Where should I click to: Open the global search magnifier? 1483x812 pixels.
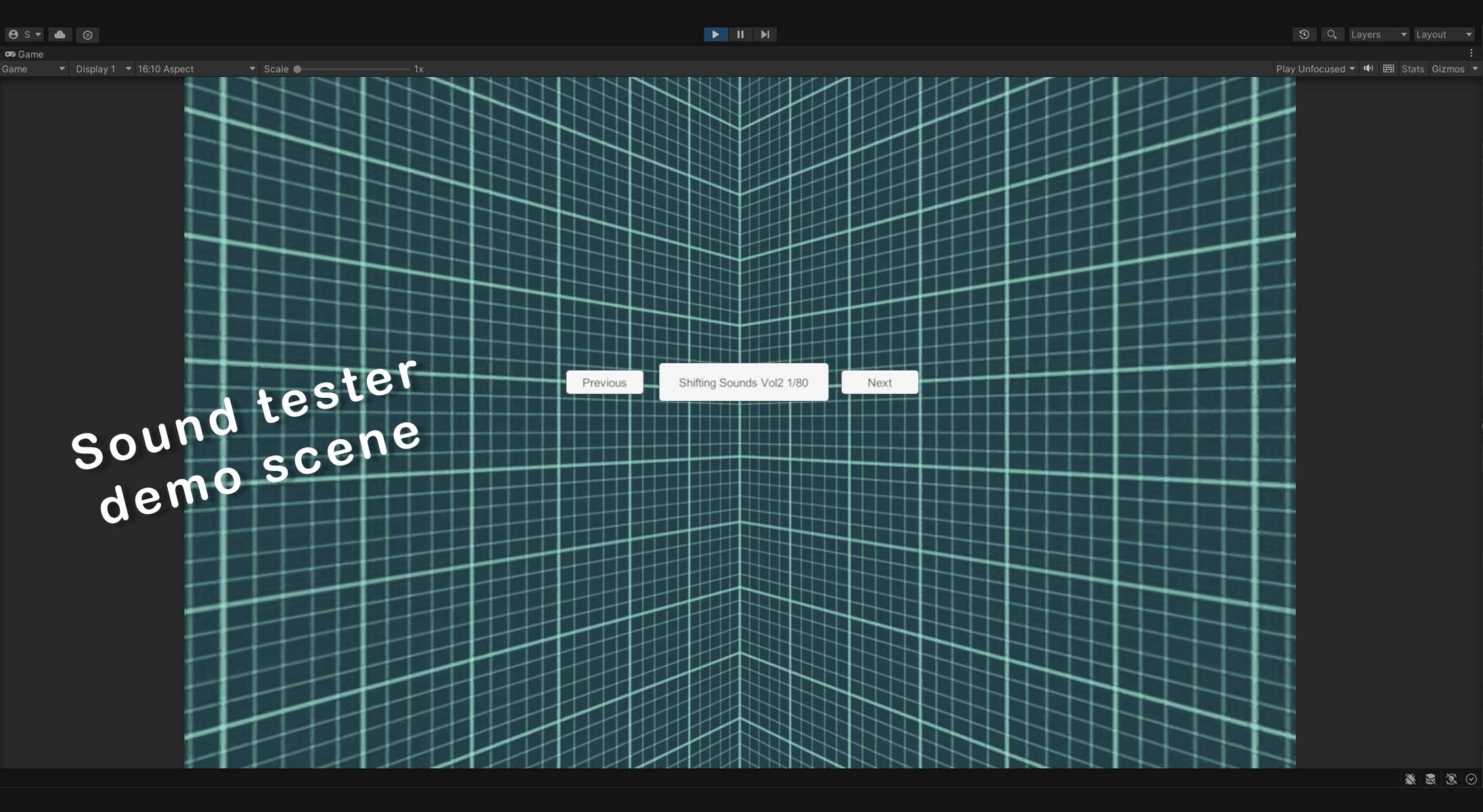click(x=1331, y=35)
